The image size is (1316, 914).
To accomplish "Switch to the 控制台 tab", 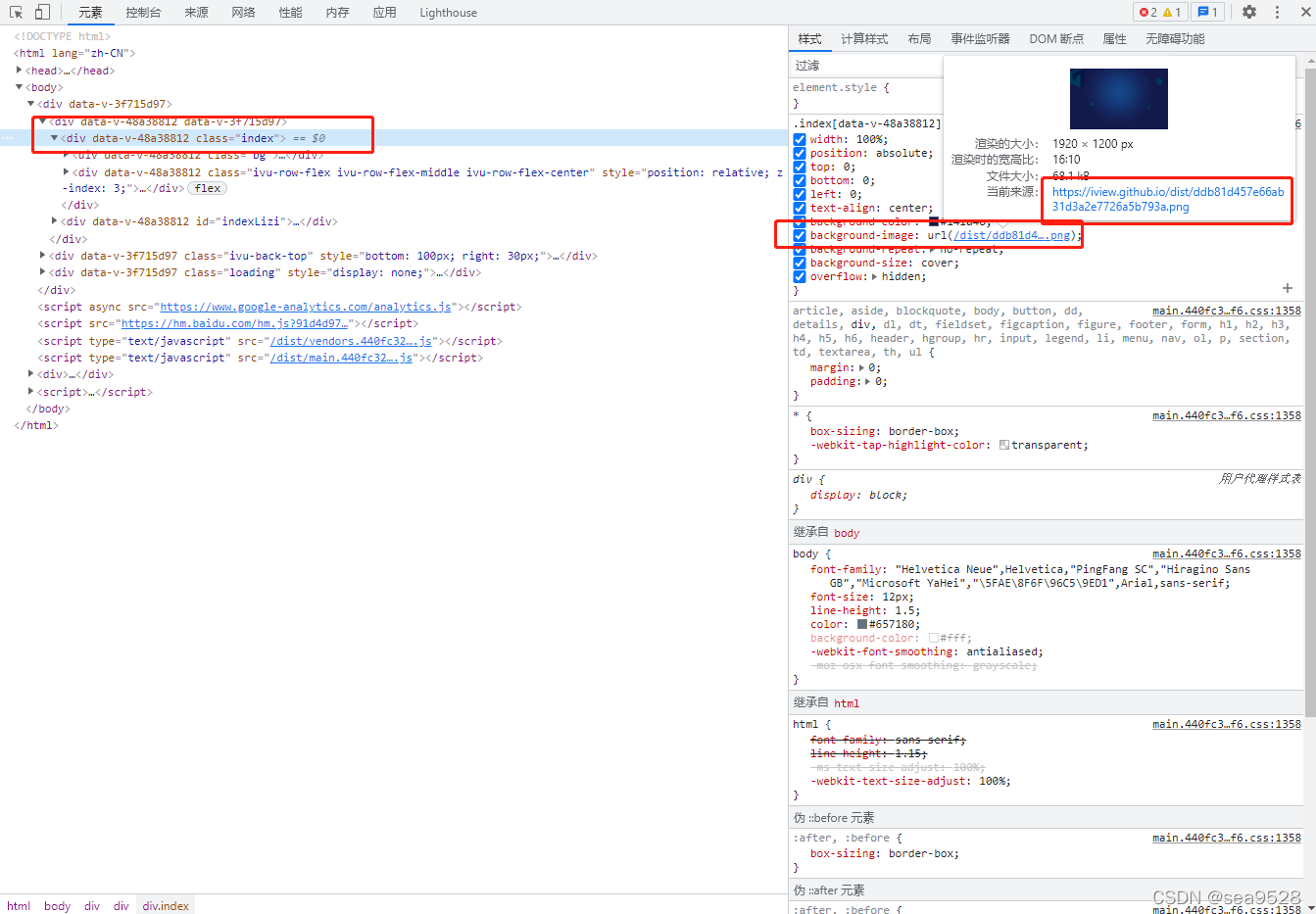I will point(143,13).
